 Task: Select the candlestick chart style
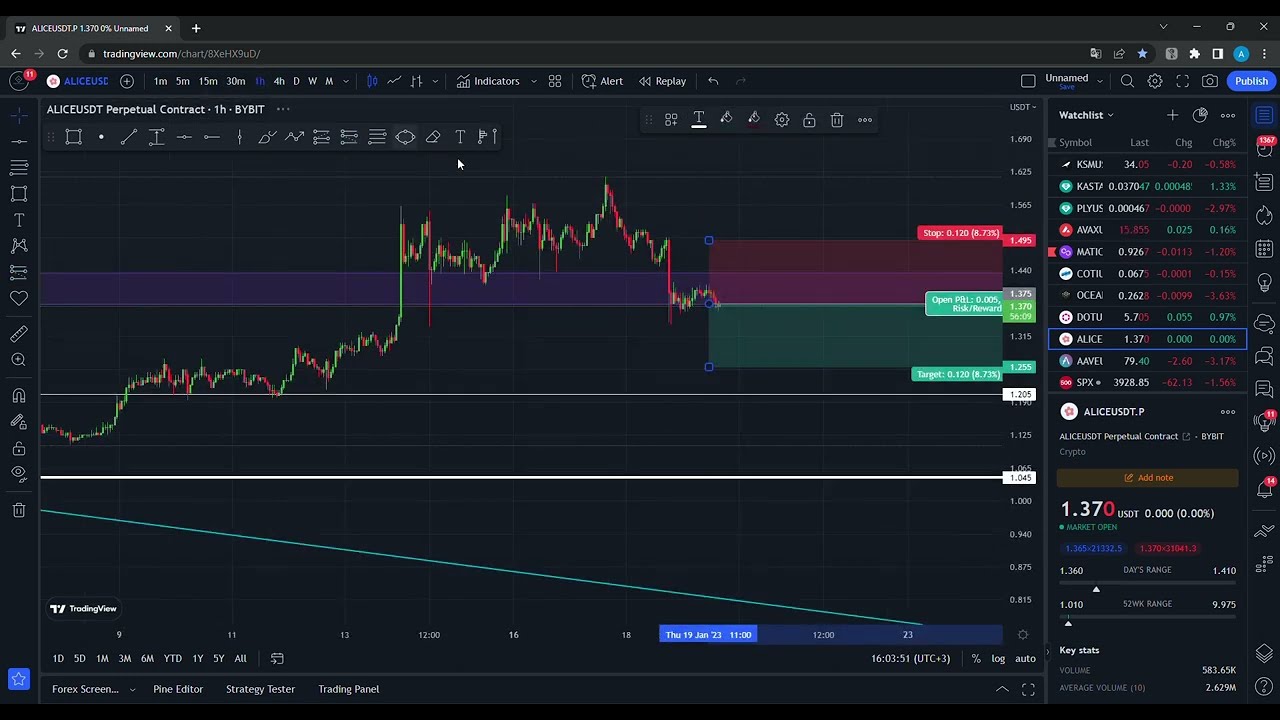pyautogui.click(x=372, y=81)
